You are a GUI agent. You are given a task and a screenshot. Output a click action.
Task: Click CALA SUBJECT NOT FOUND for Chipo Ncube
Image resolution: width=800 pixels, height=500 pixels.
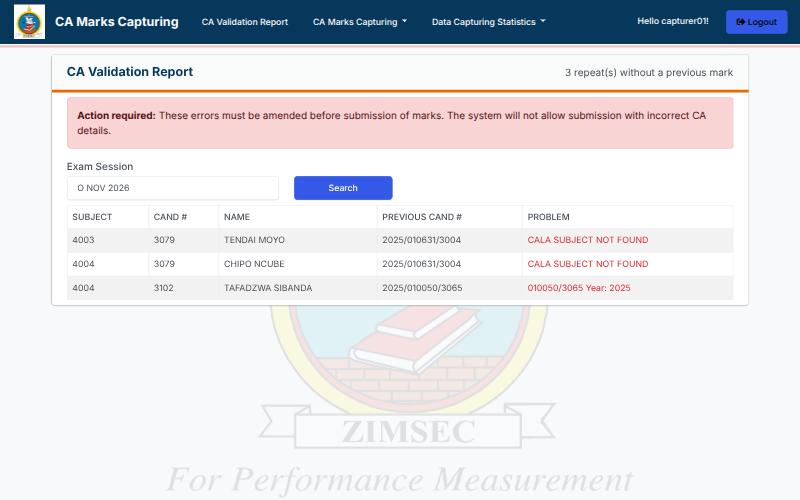[588, 264]
